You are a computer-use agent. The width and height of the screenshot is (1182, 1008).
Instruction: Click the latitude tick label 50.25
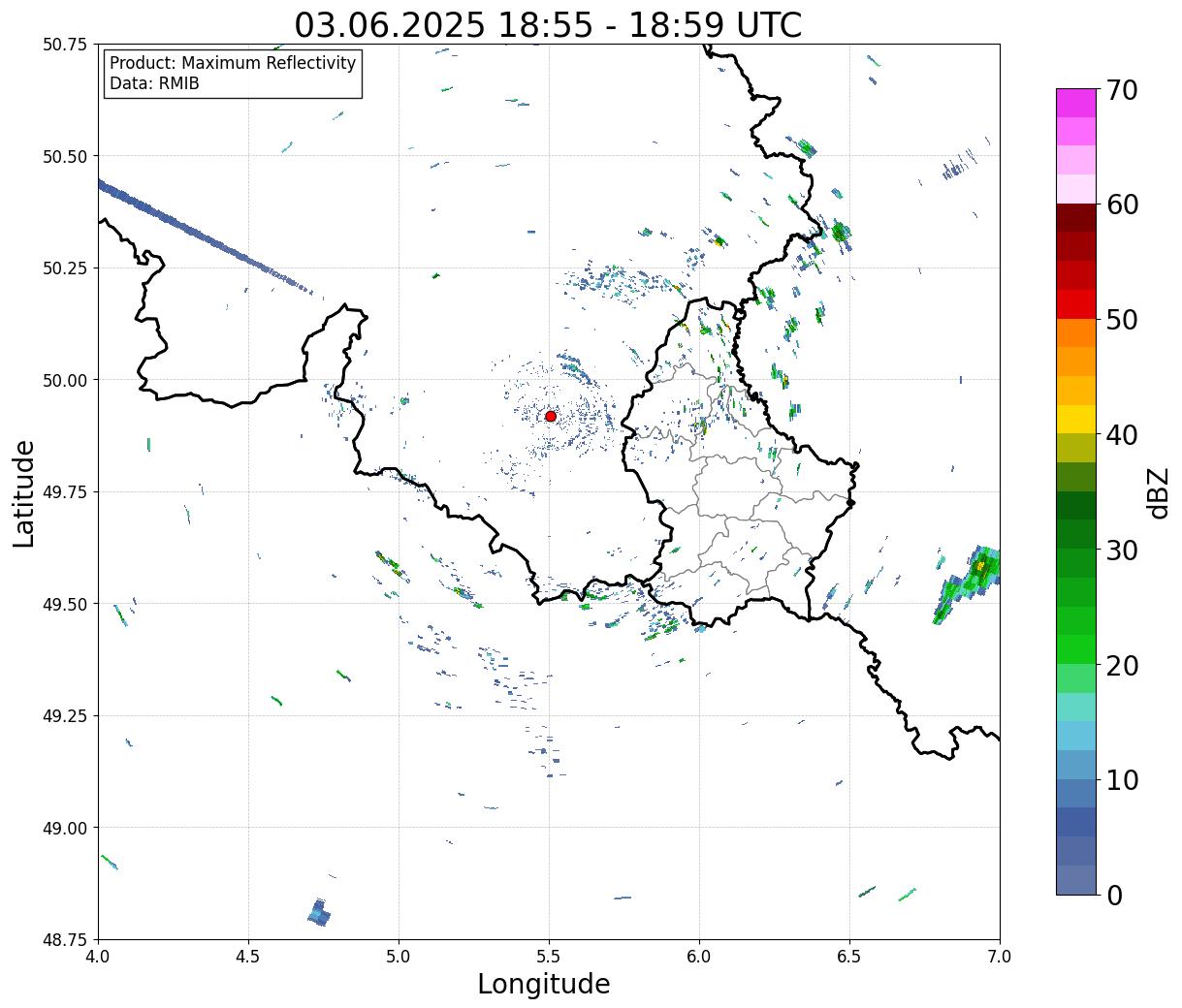(66, 268)
